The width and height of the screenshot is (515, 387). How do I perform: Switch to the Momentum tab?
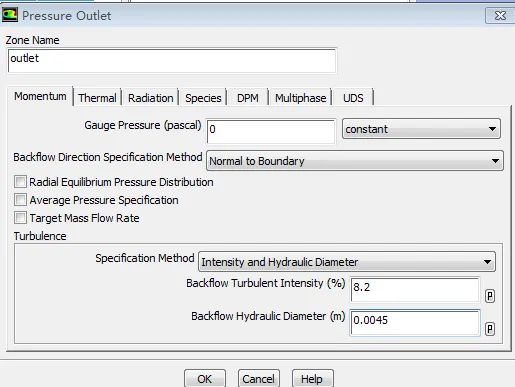point(40,96)
